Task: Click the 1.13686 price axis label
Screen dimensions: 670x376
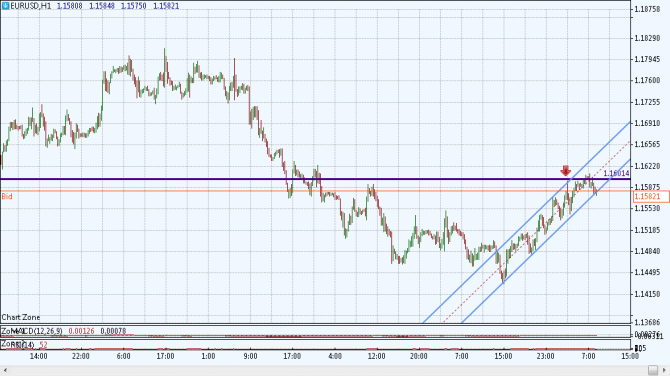Action: (648, 323)
